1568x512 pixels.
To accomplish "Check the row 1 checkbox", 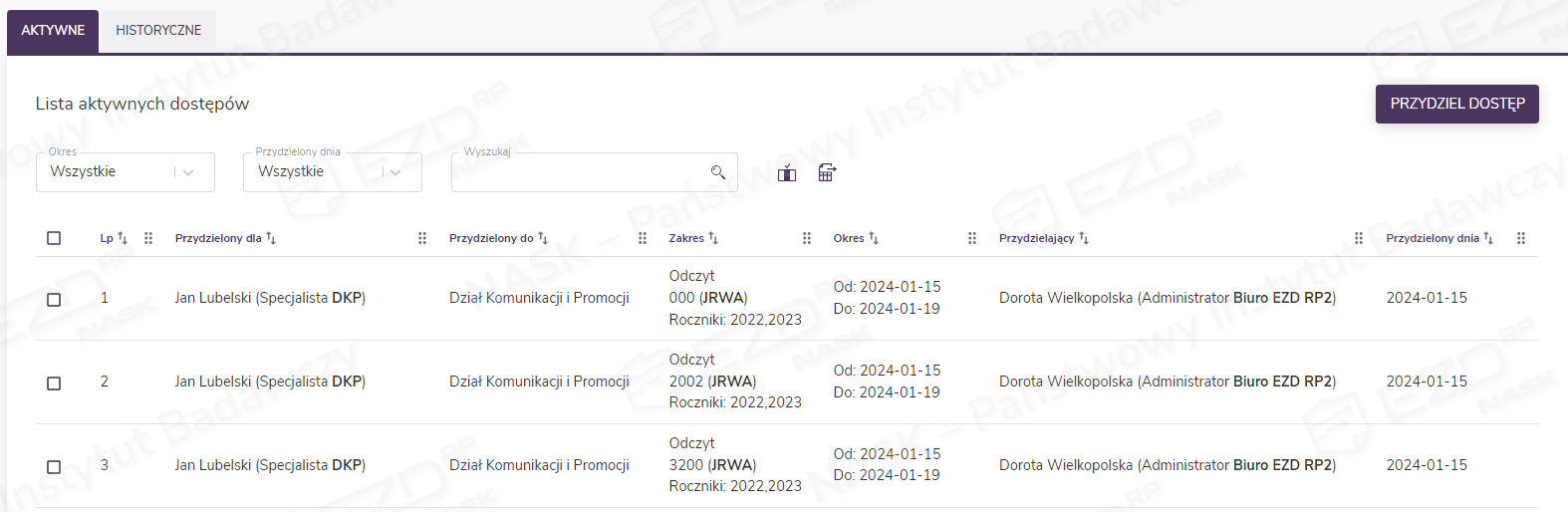I will (54, 299).
